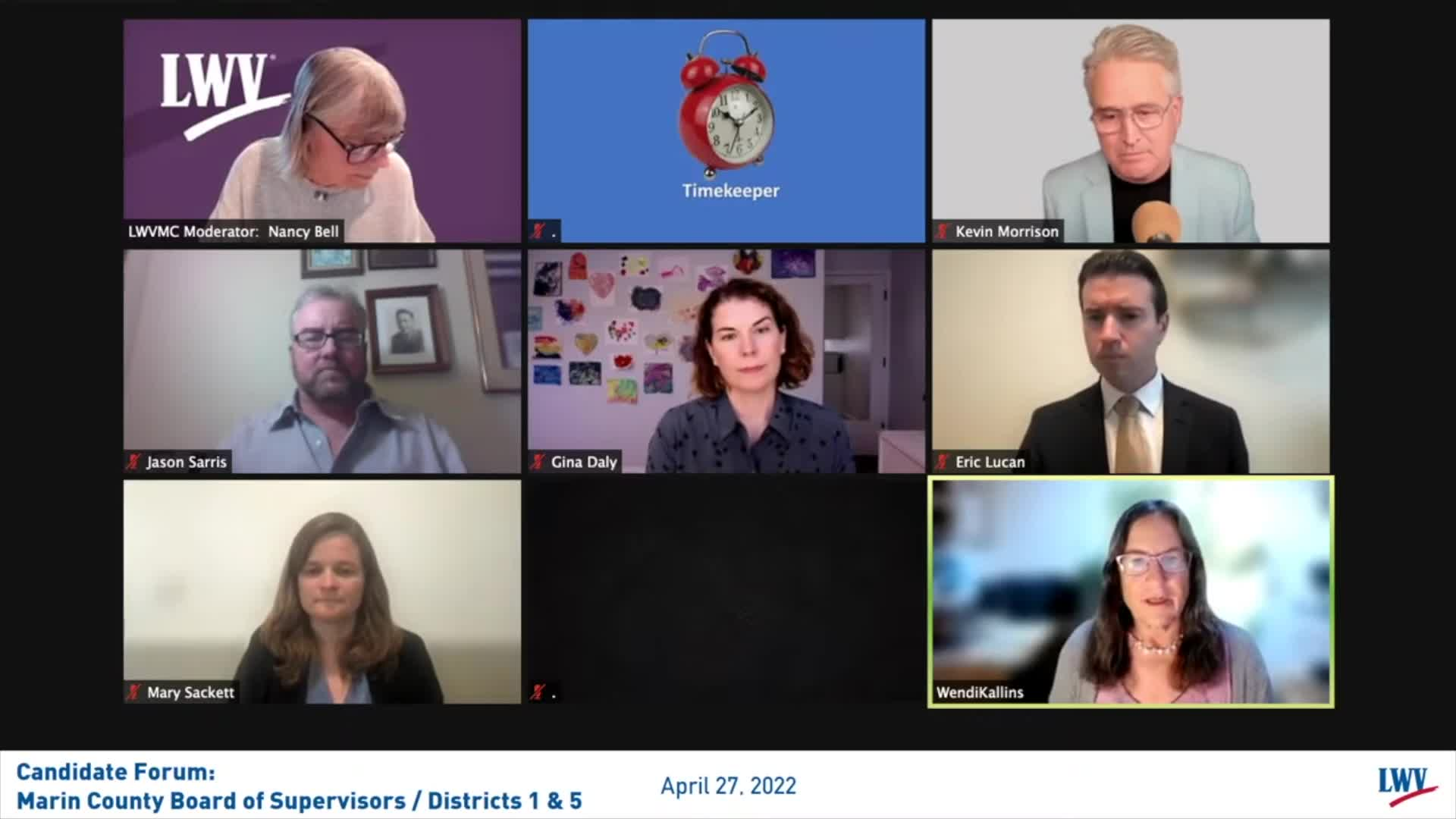Click the muted mic icon beside Gina Daly
This screenshot has width=1456, height=819.
[x=538, y=462]
